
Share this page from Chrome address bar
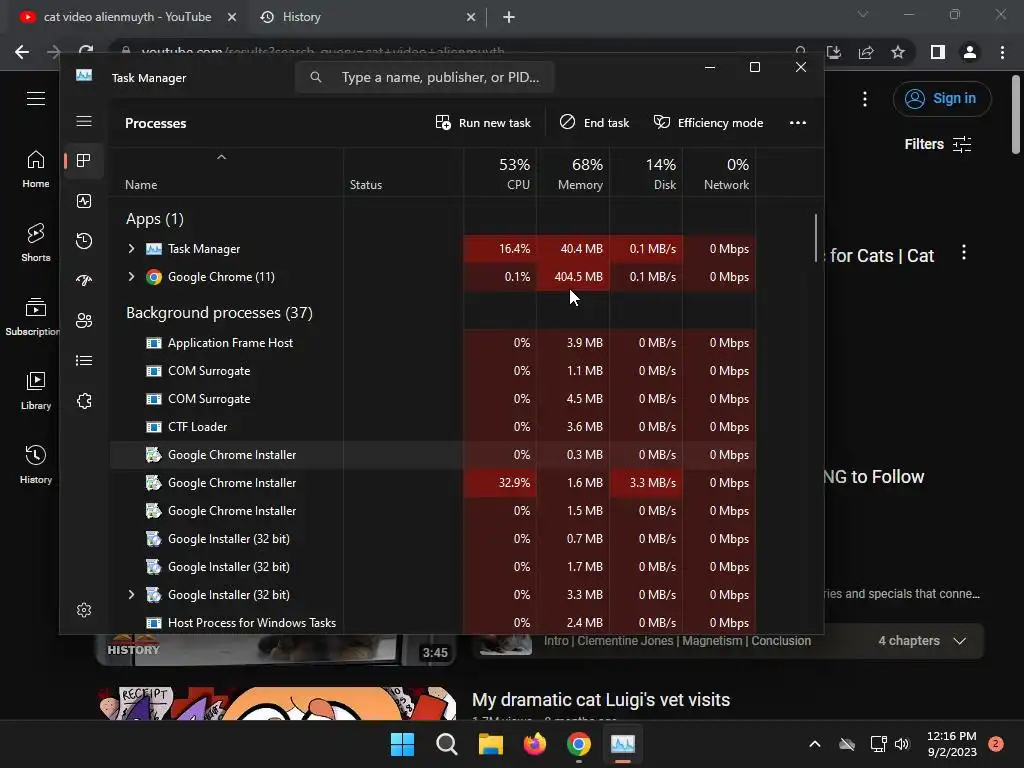click(866, 52)
